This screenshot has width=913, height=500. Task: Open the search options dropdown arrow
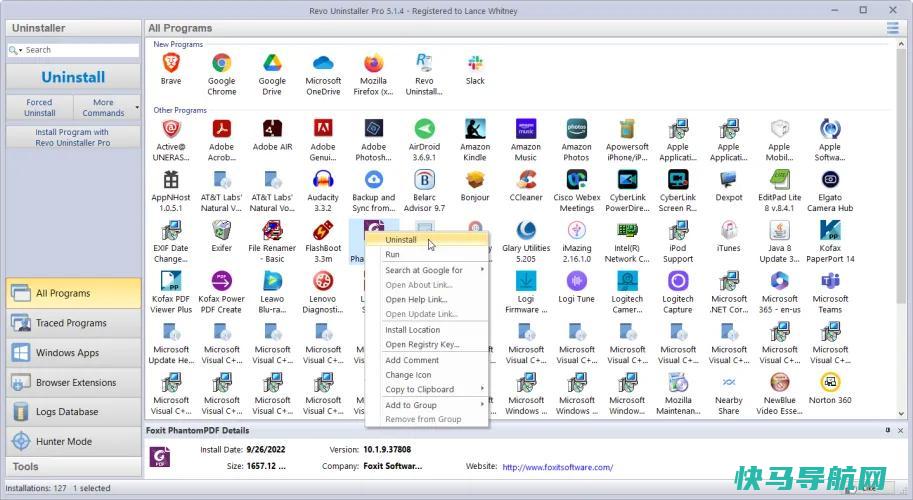[20, 50]
